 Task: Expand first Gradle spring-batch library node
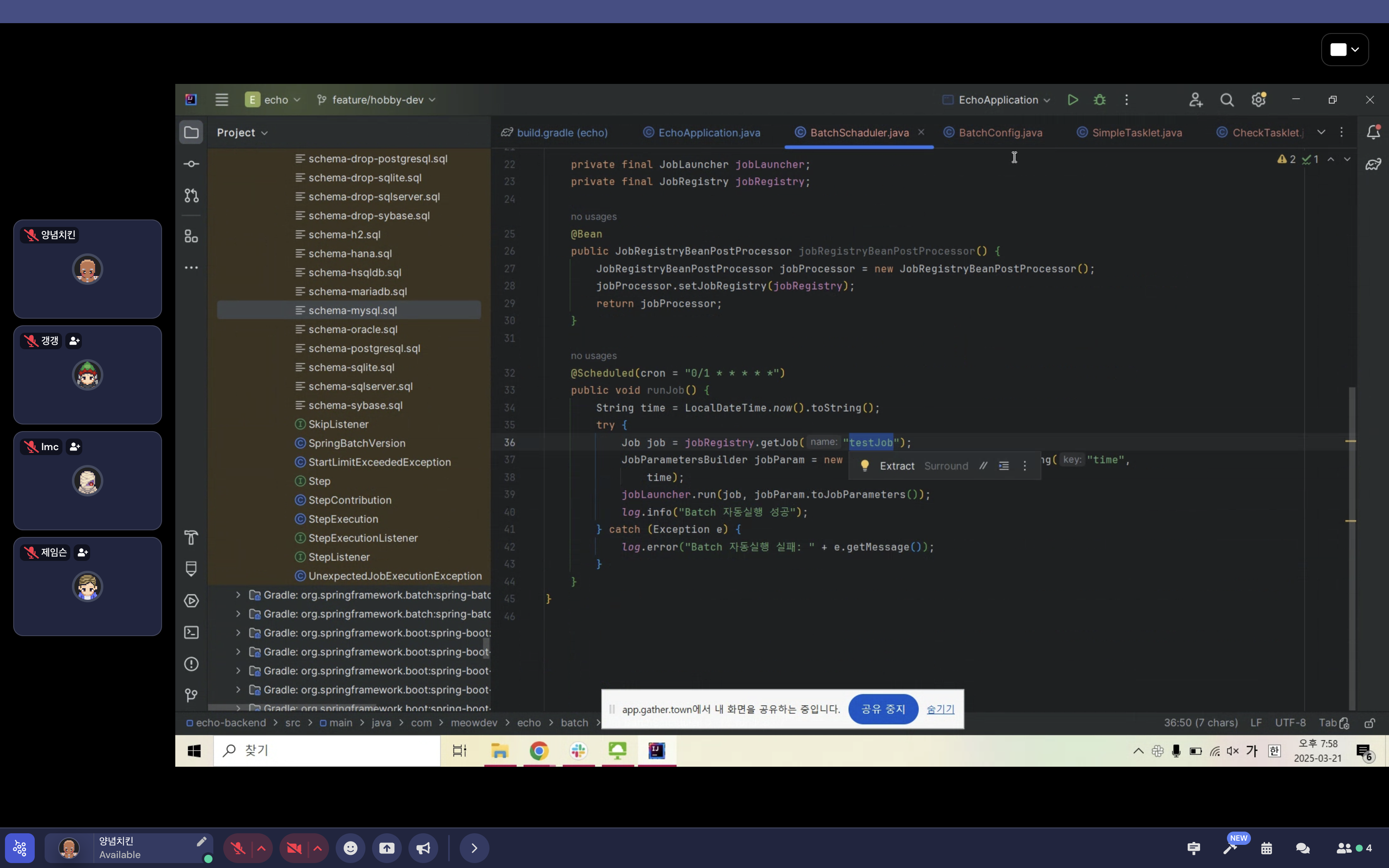tap(238, 595)
